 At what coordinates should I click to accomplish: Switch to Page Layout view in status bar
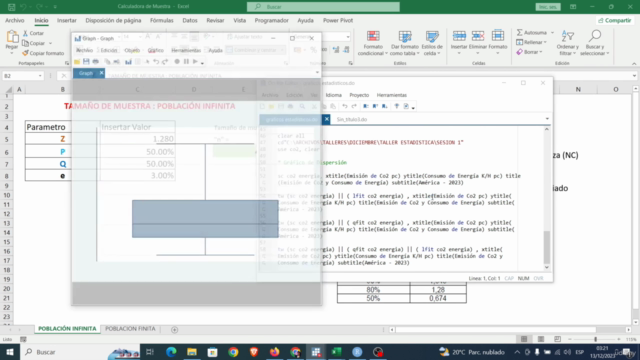coord(541,339)
